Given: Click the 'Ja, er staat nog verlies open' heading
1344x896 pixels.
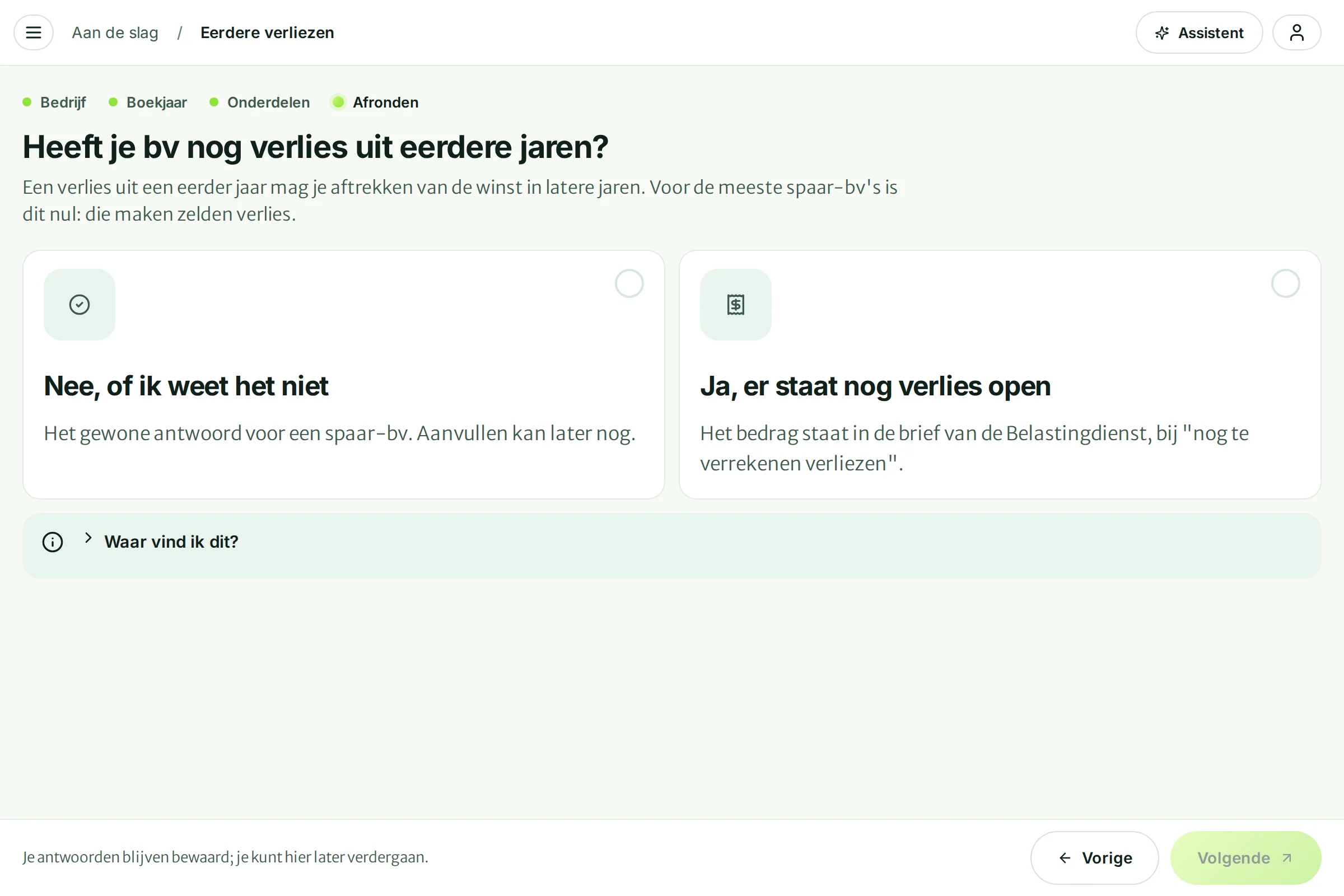Looking at the screenshot, I should (875, 386).
